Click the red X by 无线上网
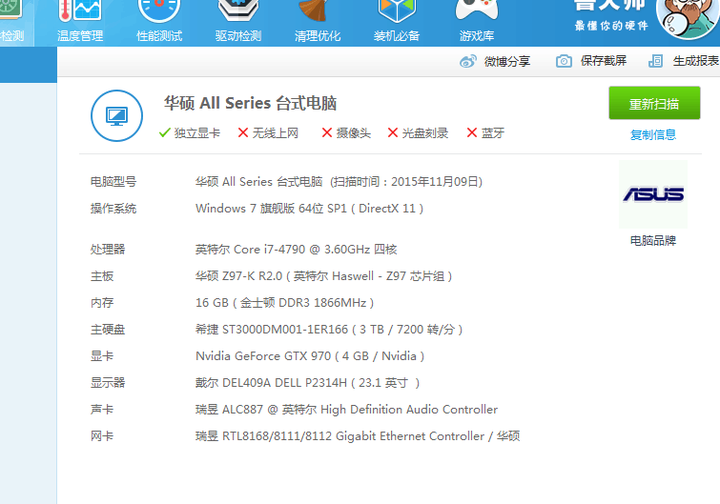Image resolution: width=720 pixels, height=504 pixels. pyautogui.click(x=243, y=133)
